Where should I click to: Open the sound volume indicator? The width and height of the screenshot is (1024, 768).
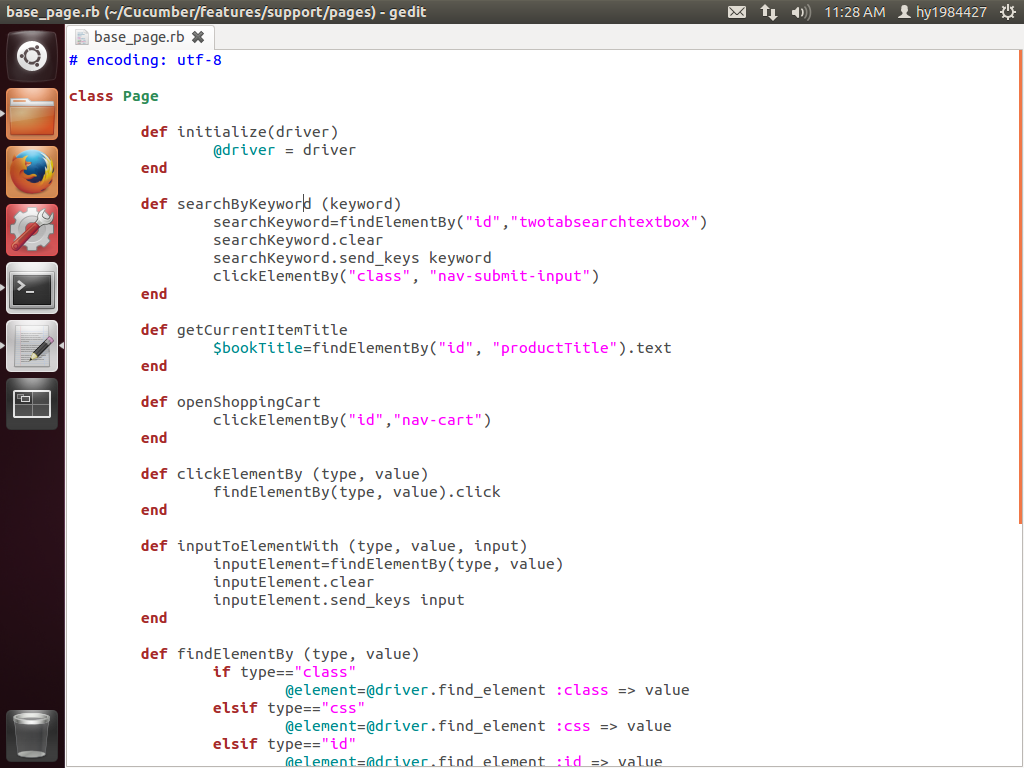[x=800, y=12]
